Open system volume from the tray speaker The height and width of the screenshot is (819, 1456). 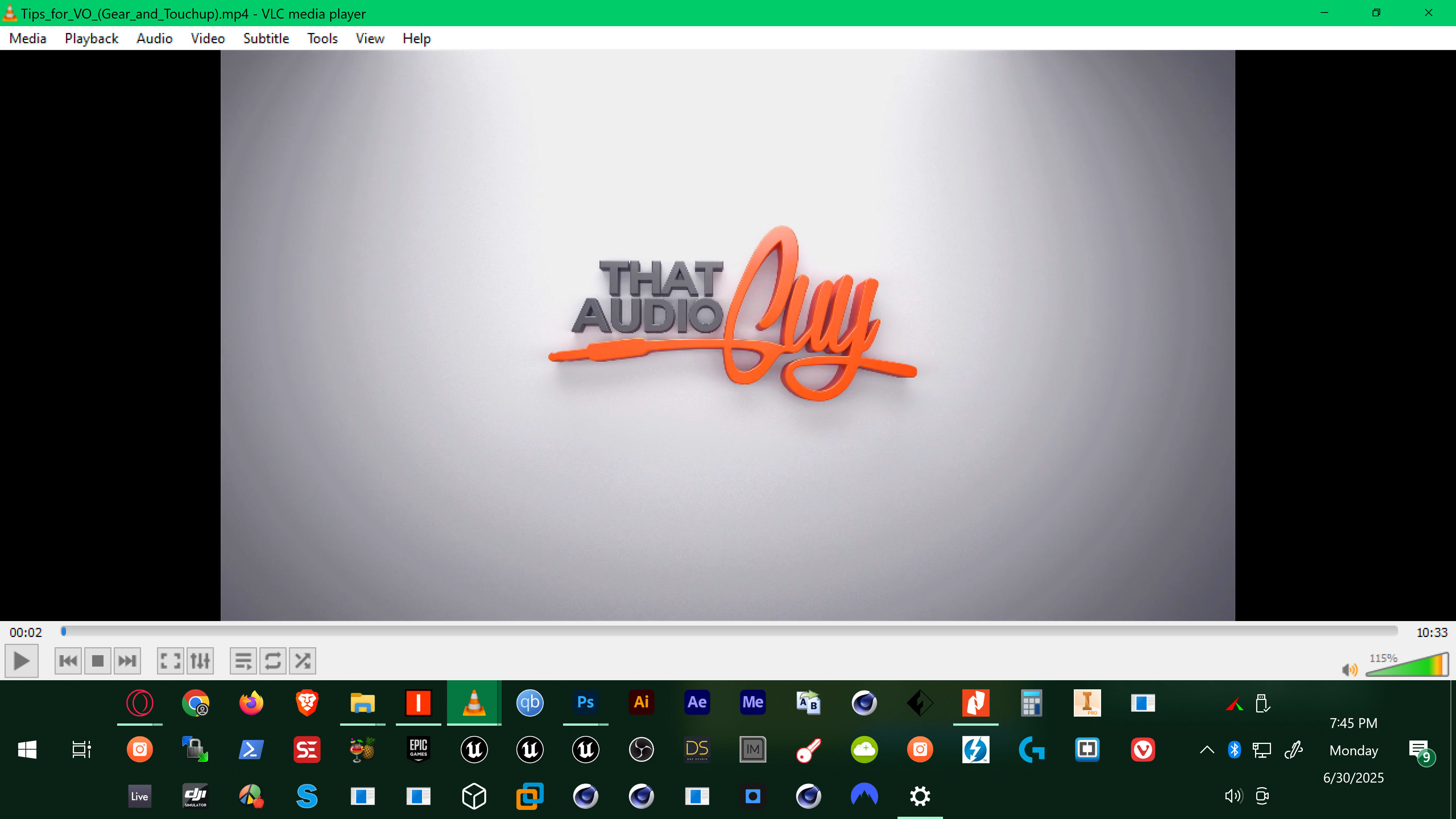tap(1234, 796)
